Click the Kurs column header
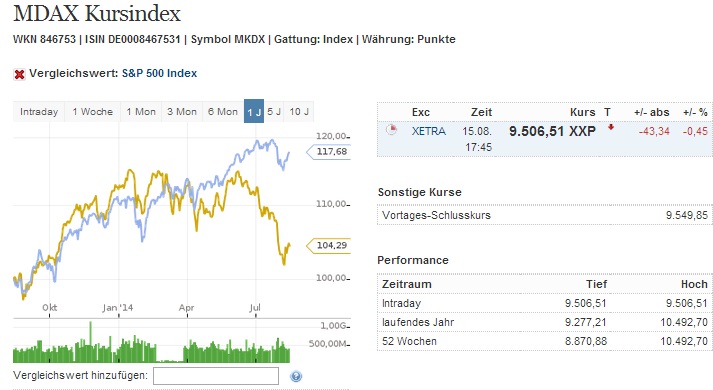 click(582, 112)
